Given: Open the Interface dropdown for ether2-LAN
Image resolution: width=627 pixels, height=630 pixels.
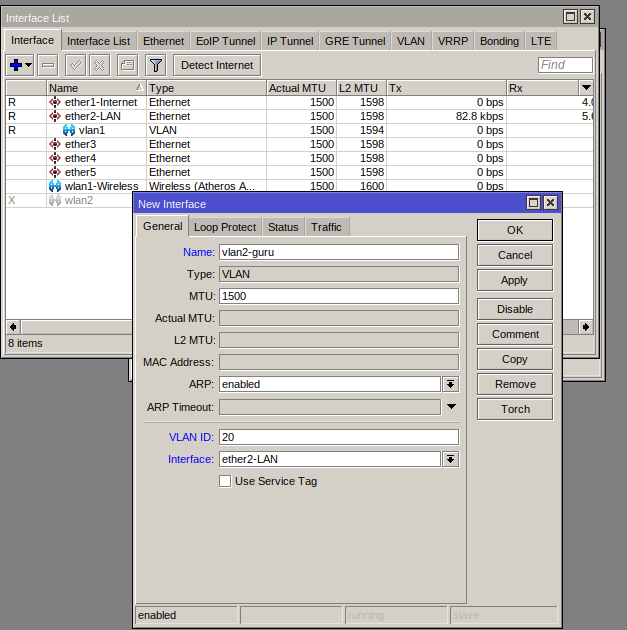Looking at the screenshot, I should (450, 459).
